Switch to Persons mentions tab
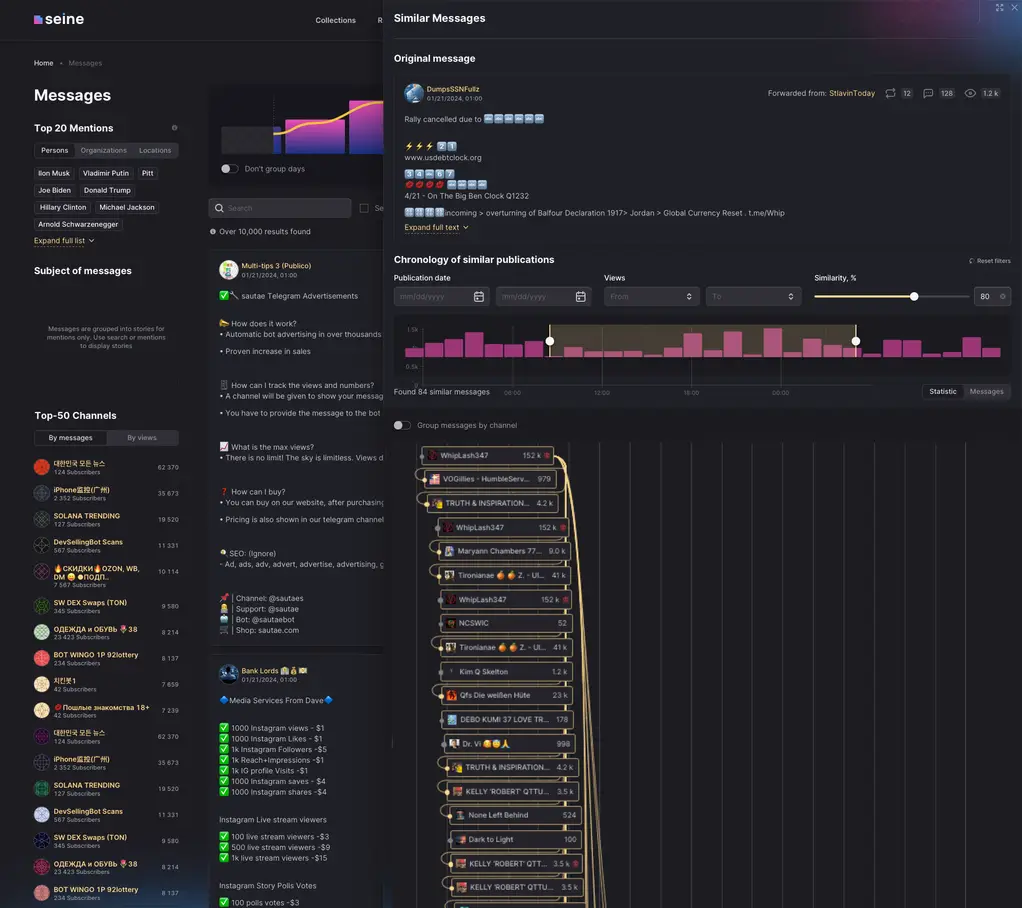The height and width of the screenshot is (908, 1022). (55, 151)
